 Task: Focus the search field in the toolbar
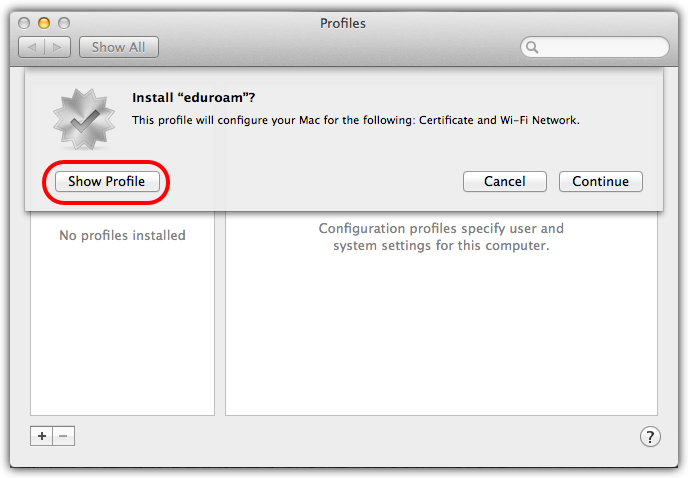[x=595, y=47]
